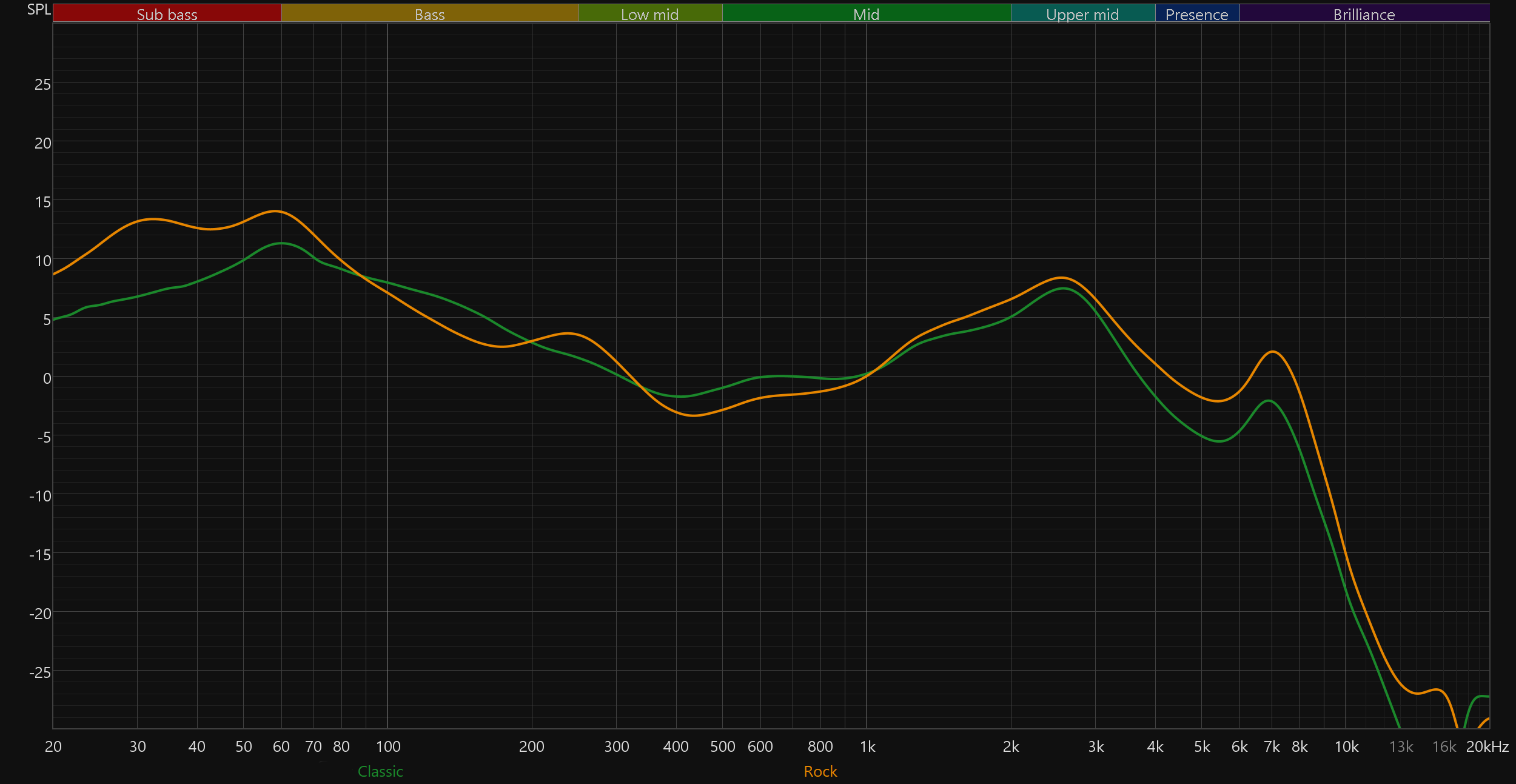Click the 25 dB label on SPL axis
Image resolution: width=1516 pixels, height=784 pixels.
click(x=42, y=84)
